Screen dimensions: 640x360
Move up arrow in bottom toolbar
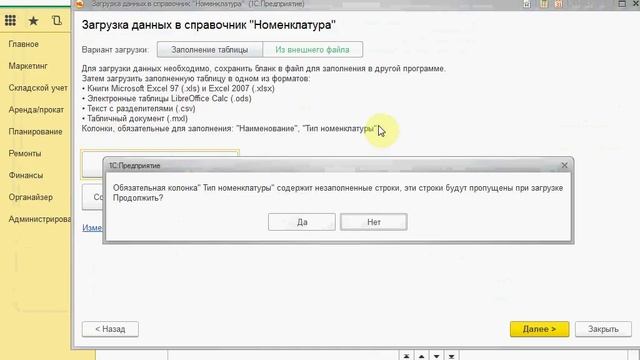[421, 356]
